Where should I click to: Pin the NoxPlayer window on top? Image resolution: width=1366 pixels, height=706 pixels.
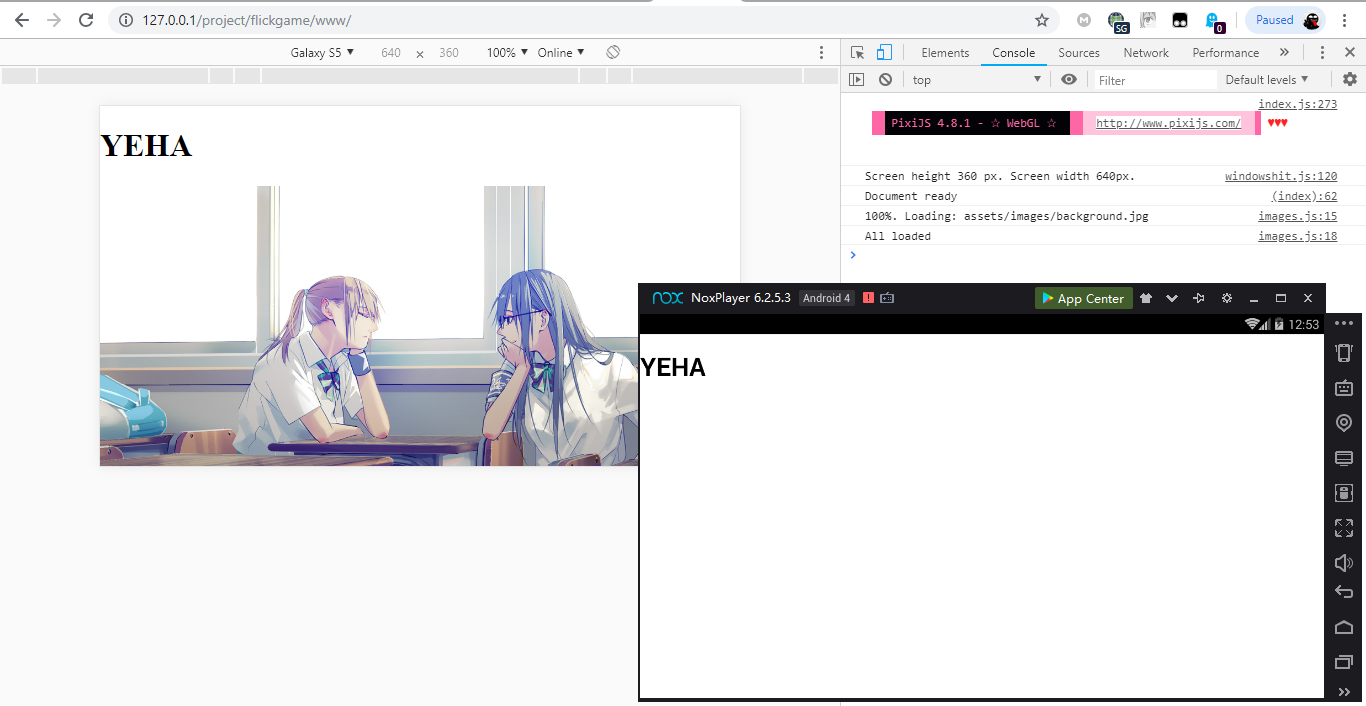pyautogui.click(x=1199, y=298)
